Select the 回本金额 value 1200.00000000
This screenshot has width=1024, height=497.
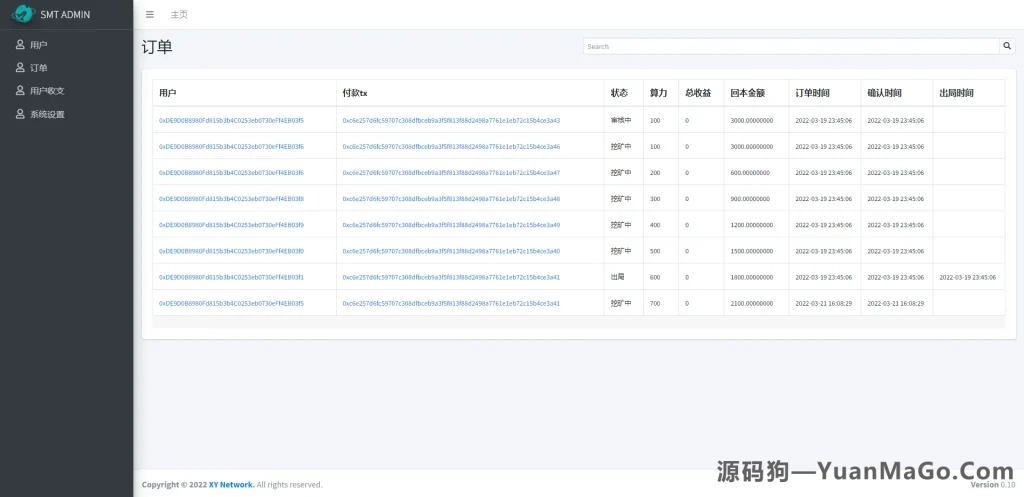[x=752, y=225]
